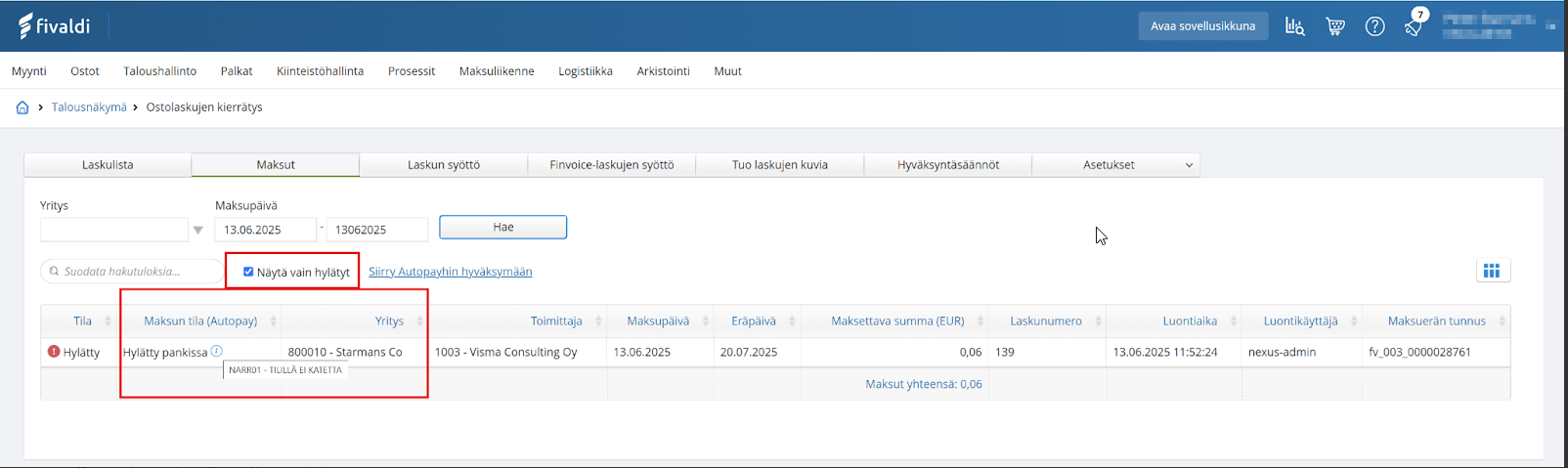Click the Yritys input field

(114, 230)
